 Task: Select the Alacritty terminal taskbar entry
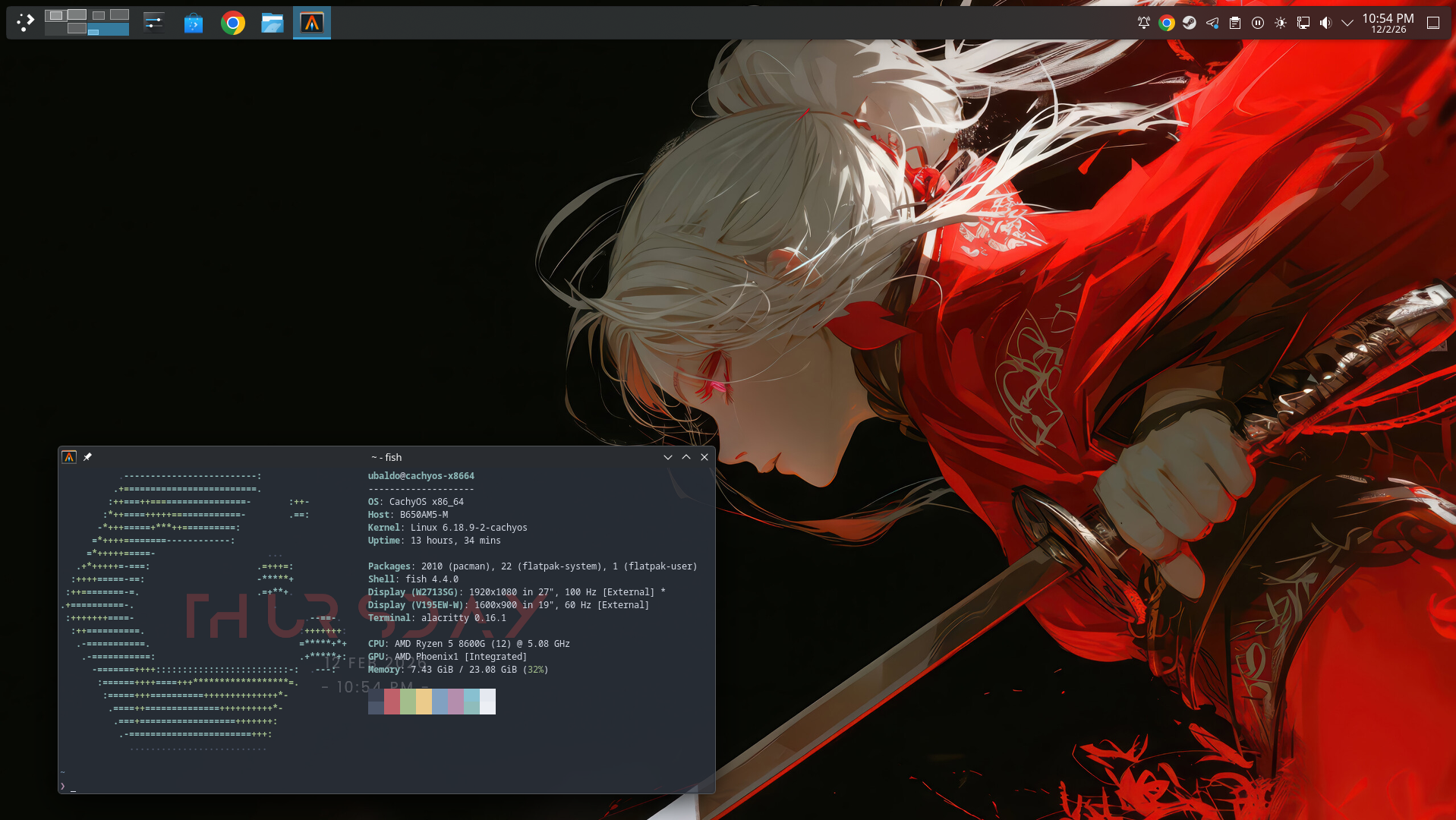[x=312, y=24]
